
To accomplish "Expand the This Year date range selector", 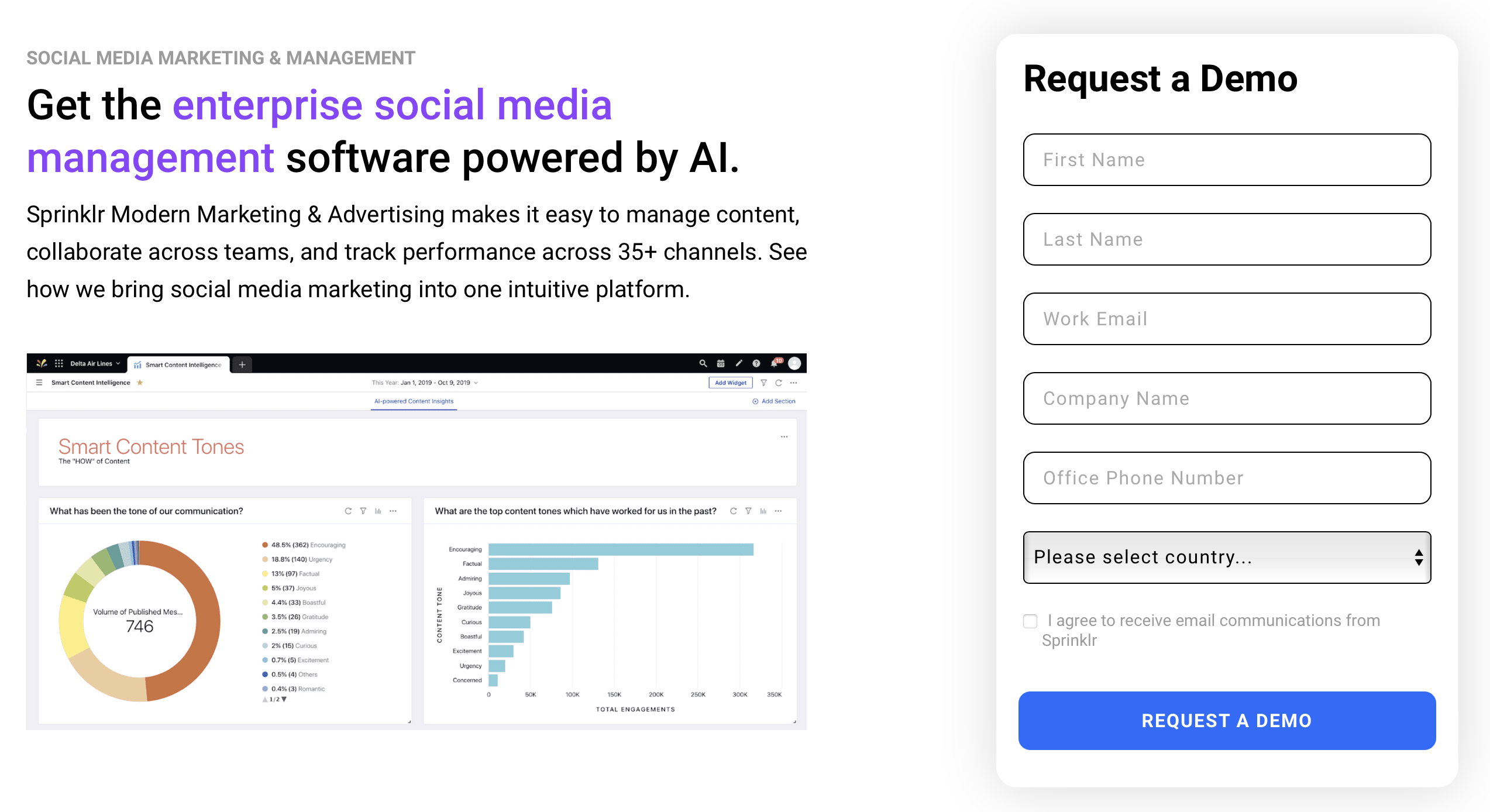I will pyautogui.click(x=425, y=383).
